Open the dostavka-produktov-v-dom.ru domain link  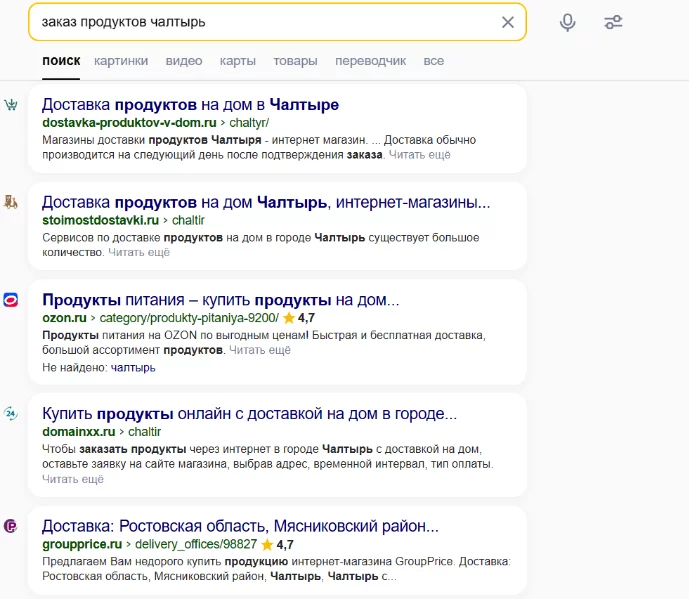point(129,123)
